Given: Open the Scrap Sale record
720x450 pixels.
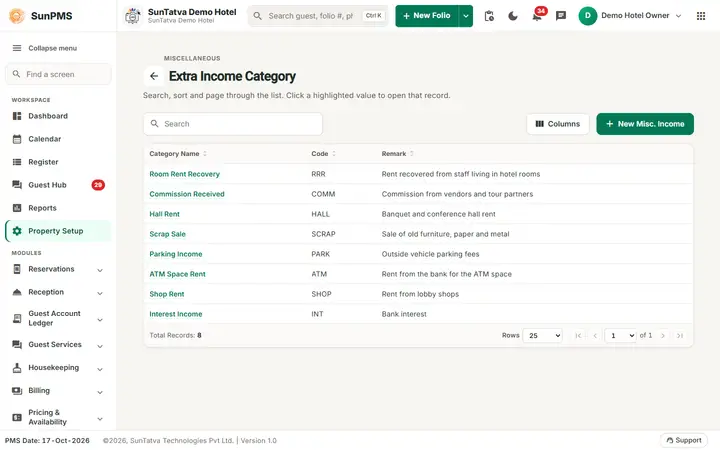Looking at the screenshot, I should click(168, 234).
